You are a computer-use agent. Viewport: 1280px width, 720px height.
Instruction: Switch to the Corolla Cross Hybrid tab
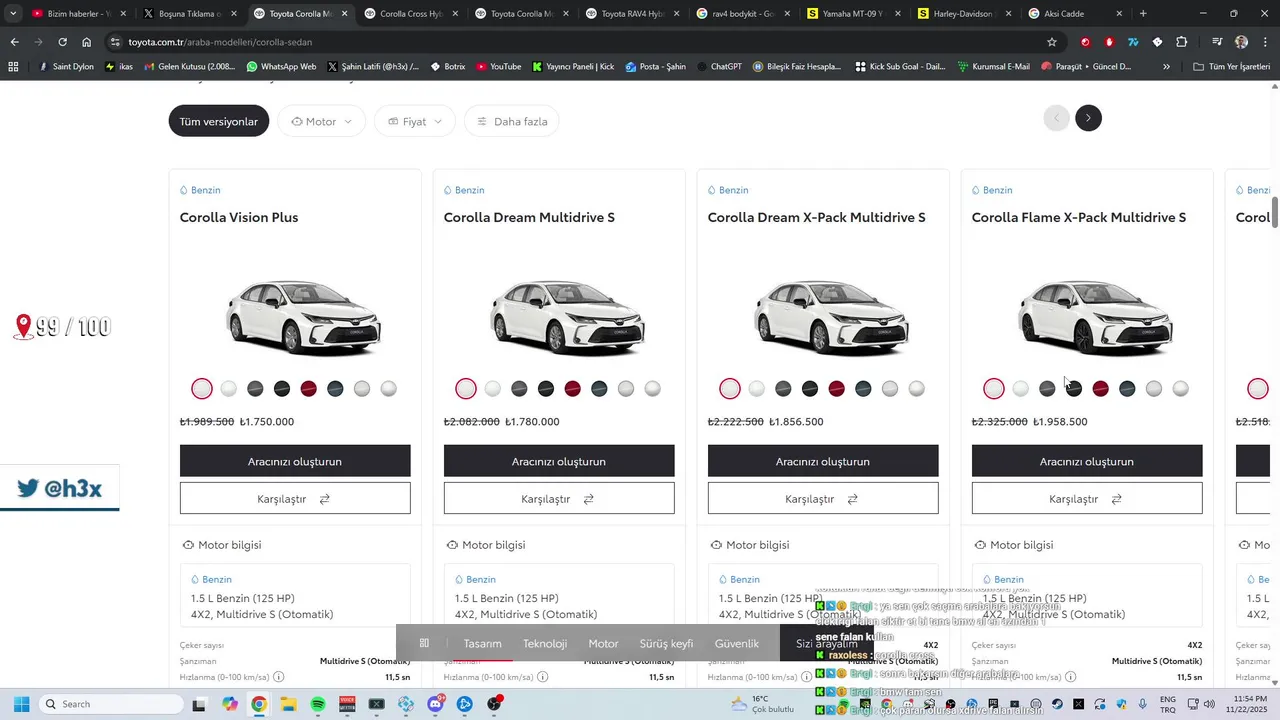(410, 14)
